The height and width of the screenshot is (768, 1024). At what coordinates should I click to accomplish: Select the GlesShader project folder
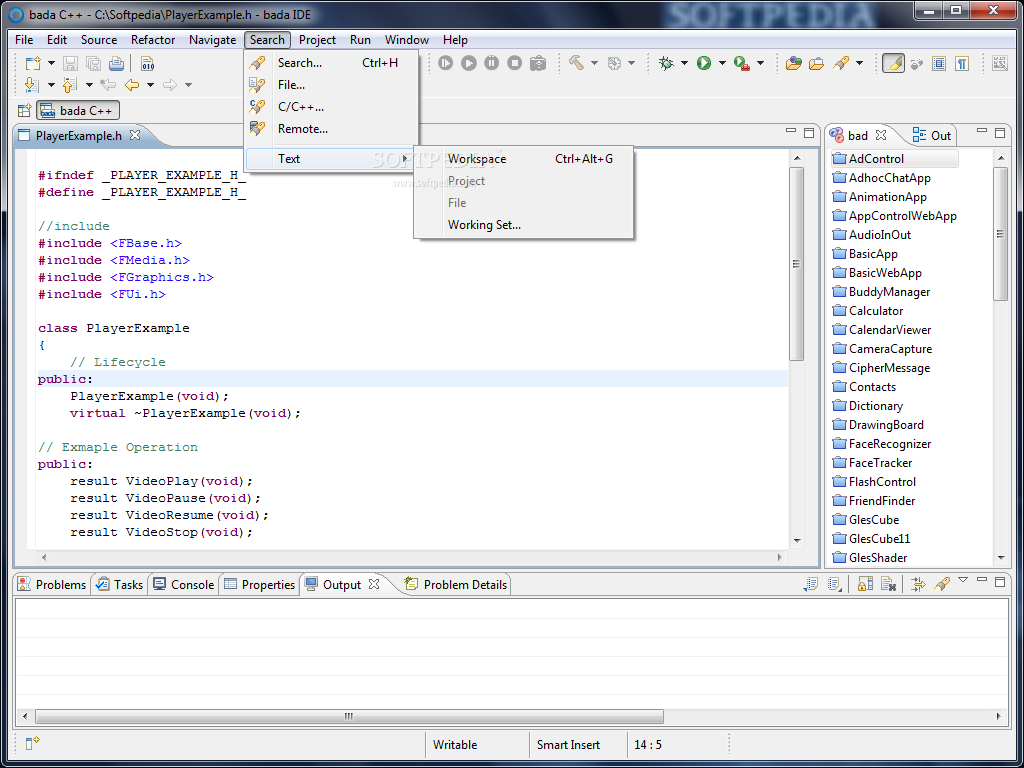point(869,558)
